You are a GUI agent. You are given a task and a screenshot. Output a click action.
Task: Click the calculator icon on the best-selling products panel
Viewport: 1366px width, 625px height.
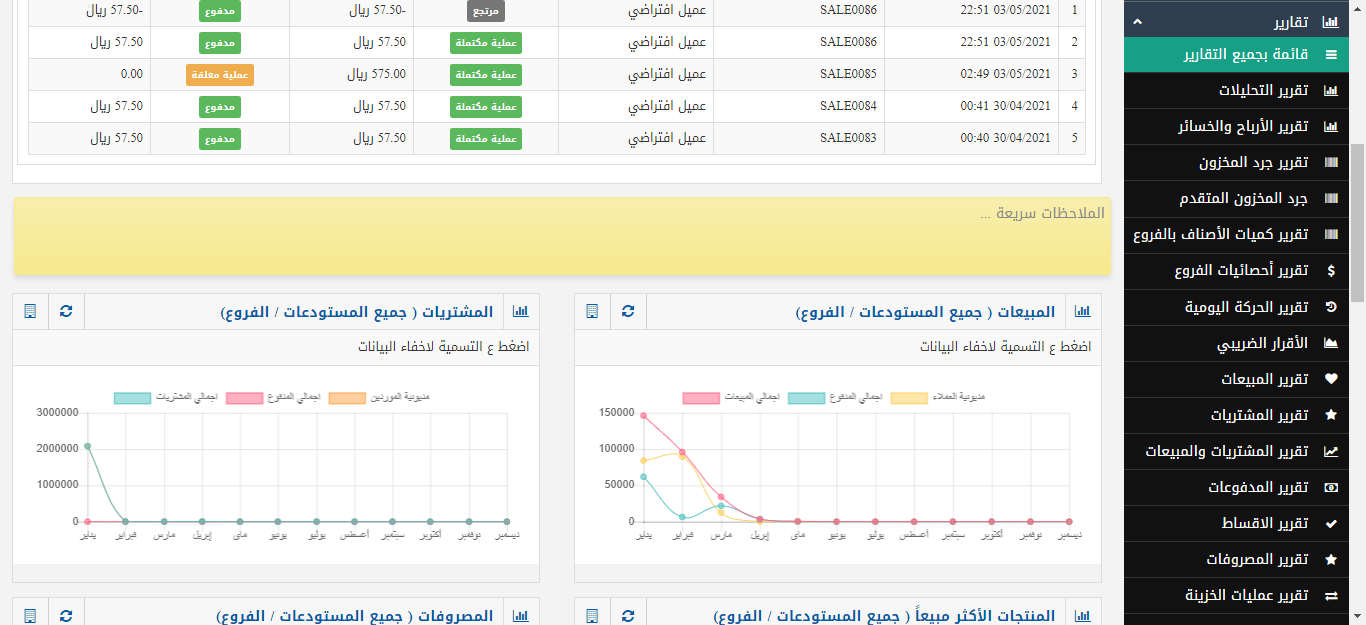(593, 615)
